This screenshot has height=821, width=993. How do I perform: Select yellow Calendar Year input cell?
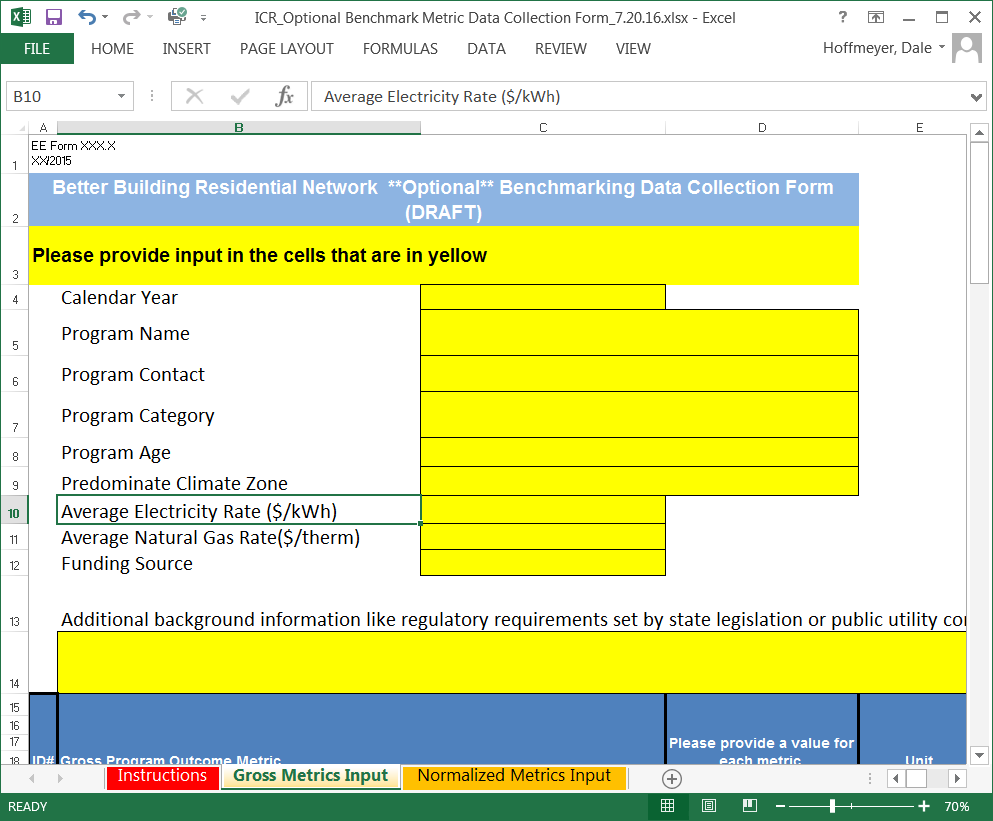click(x=542, y=297)
